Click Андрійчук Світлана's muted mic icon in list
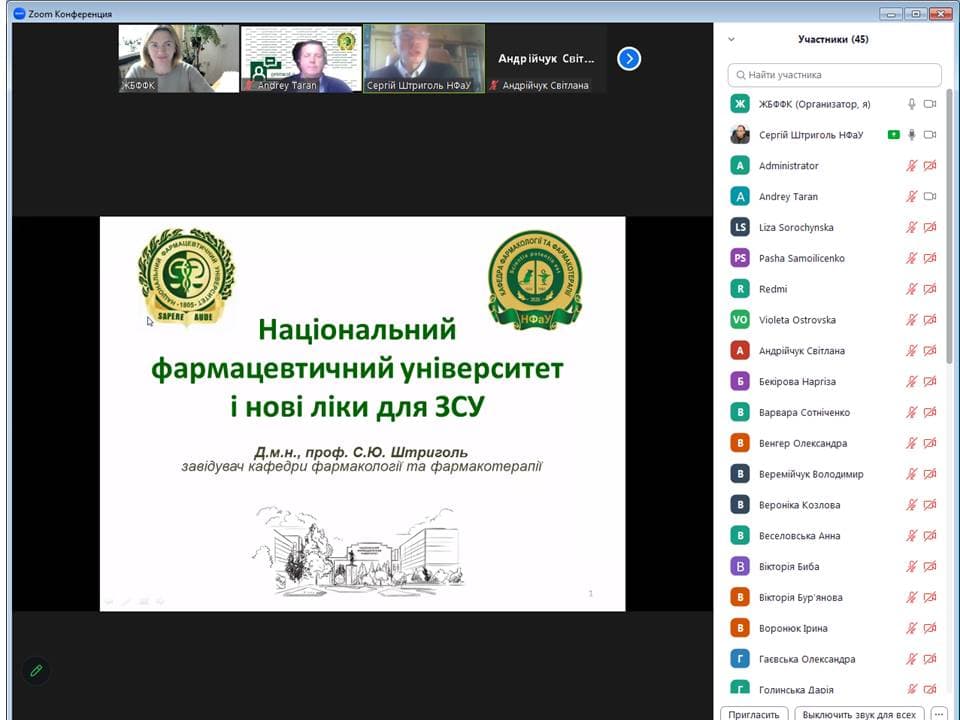 click(x=912, y=350)
